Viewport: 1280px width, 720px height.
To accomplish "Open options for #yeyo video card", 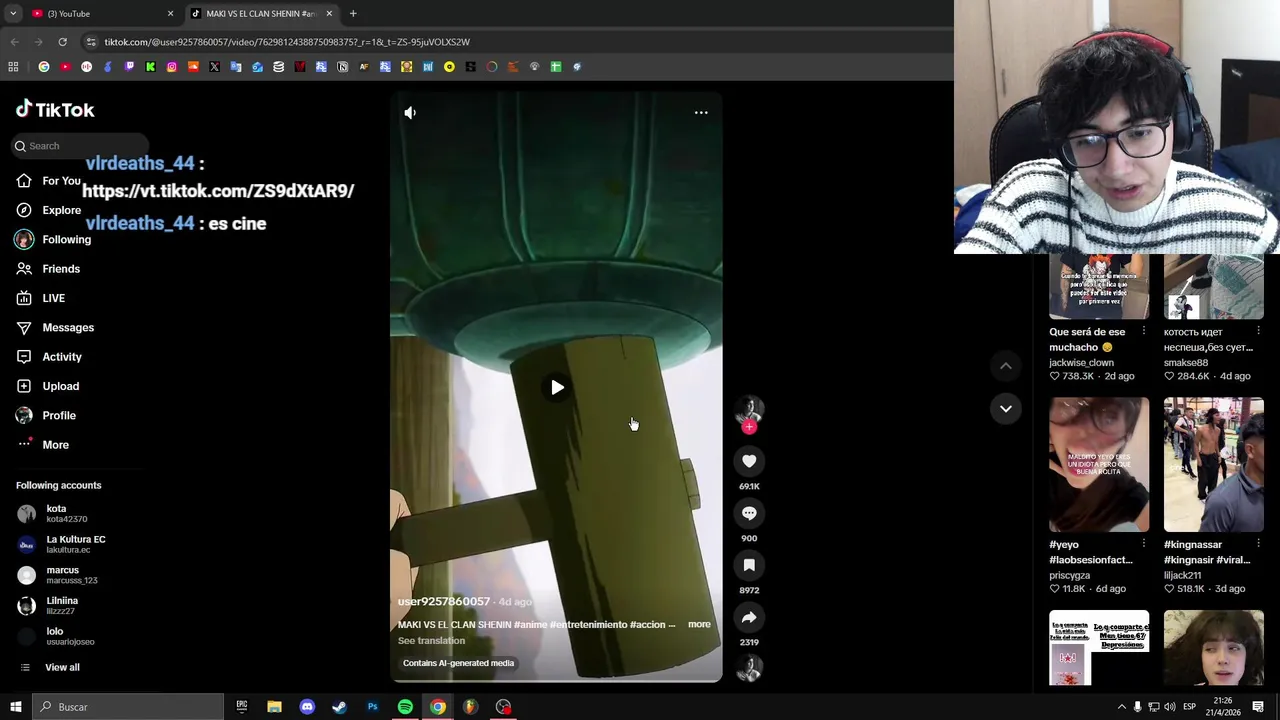I will pos(1144,544).
